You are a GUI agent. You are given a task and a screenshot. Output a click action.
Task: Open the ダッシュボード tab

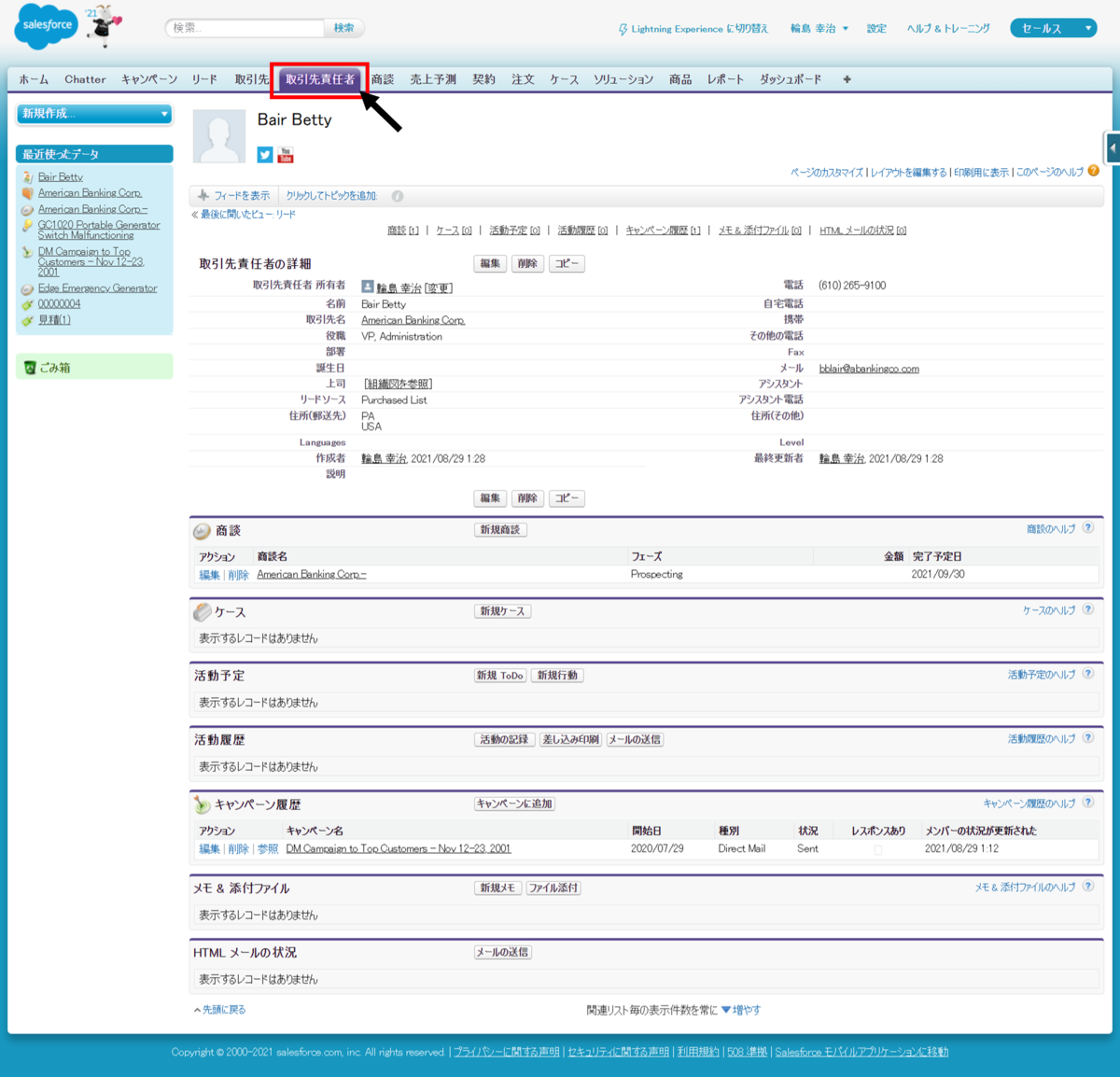pos(791,79)
